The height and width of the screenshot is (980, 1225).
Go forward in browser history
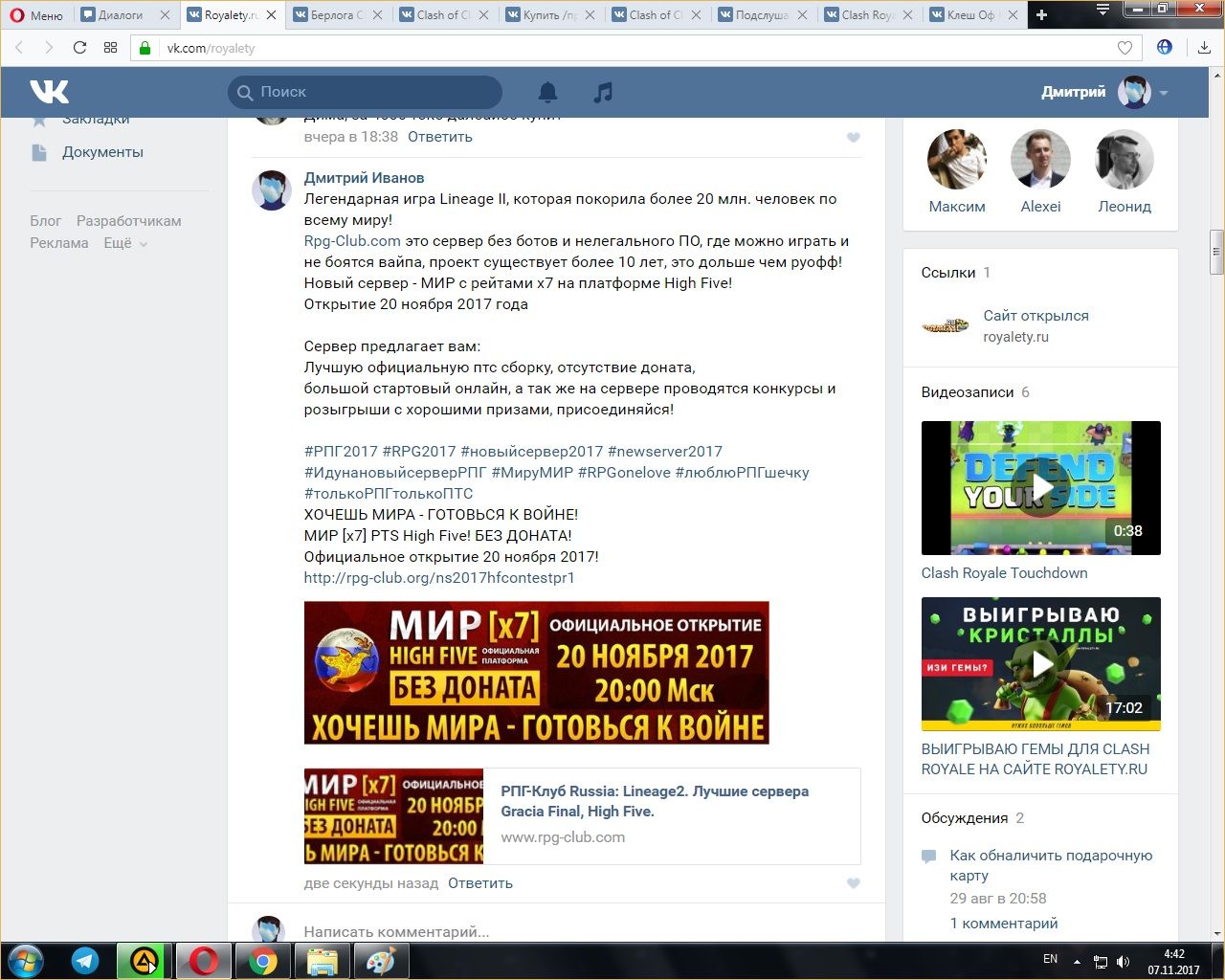(x=49, y=48)
